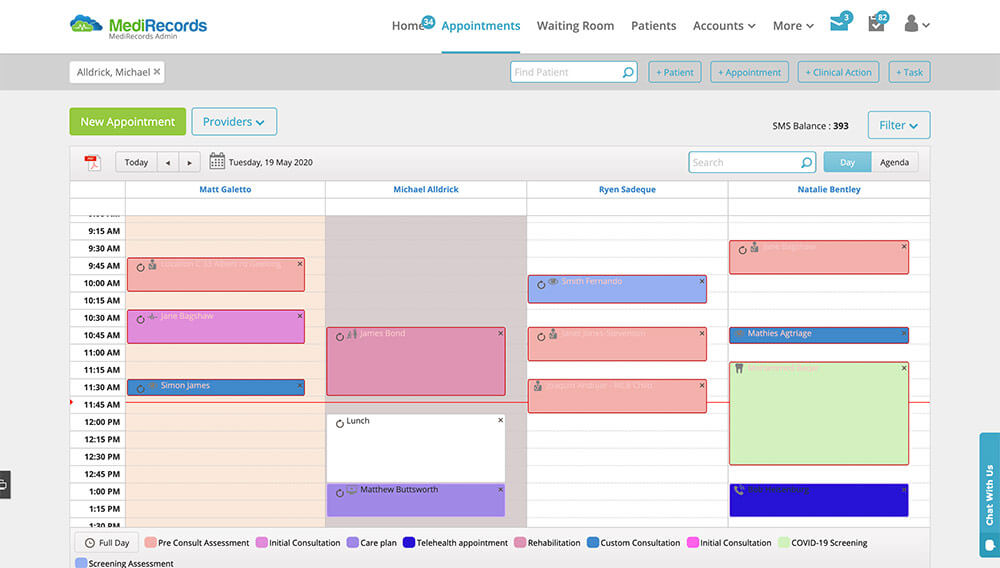
Task: Close the Lunch appointment block
Action: point(501,420)
